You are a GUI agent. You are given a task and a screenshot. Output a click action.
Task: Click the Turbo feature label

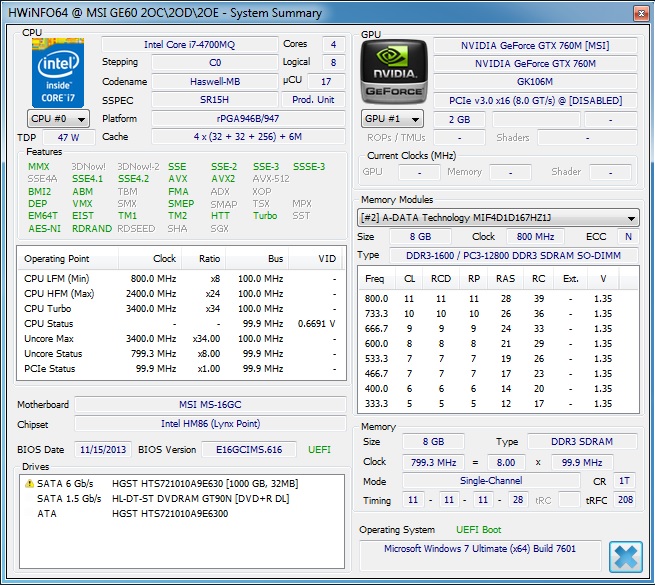tap(265, 216)
